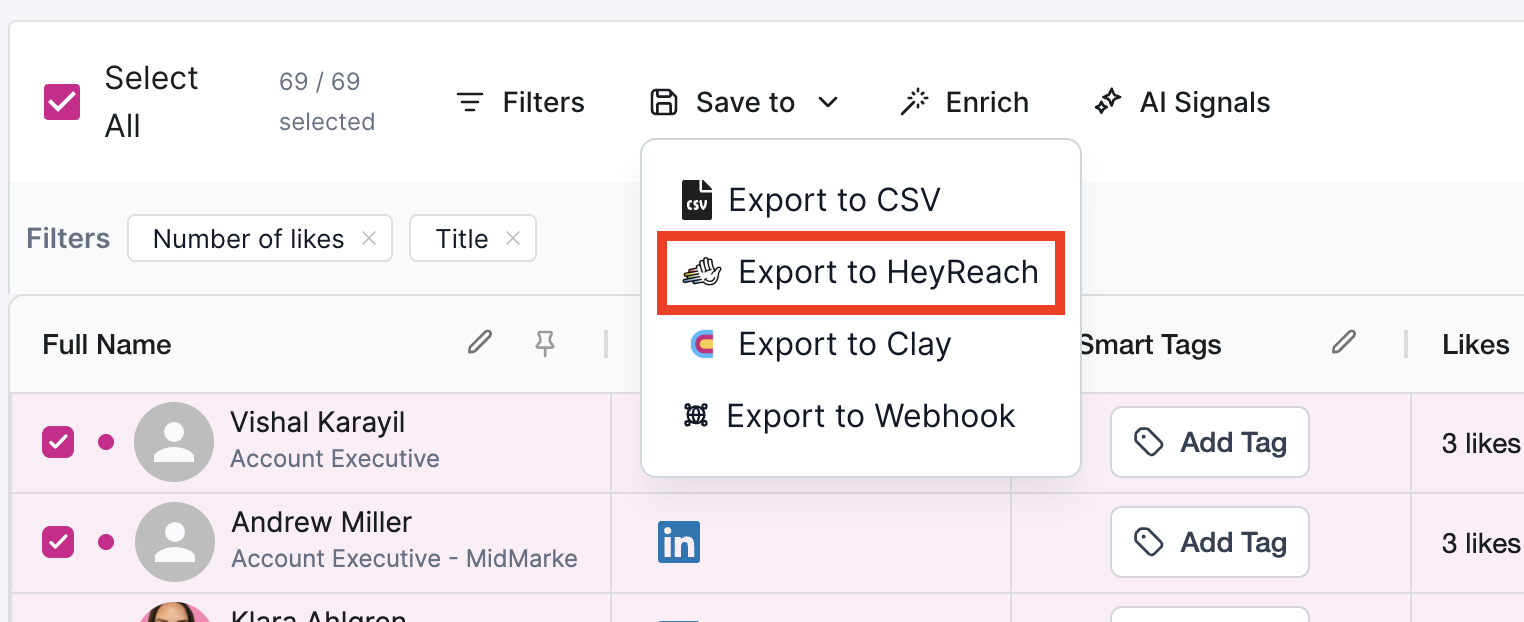This screenshot has width=1524, height=622.
Task: Collapse the Save to dropdown chevron
Action: click(x=827, y=102)
